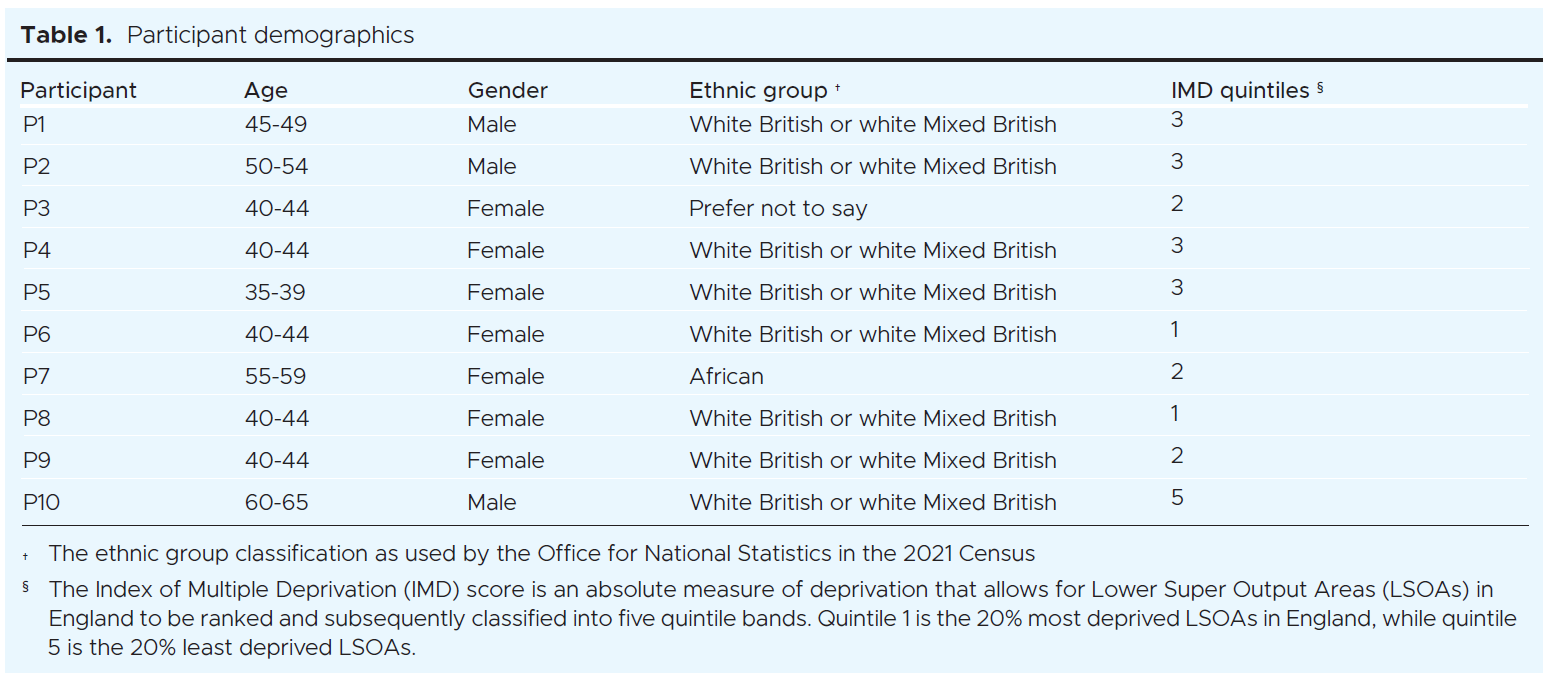This screenshot has width=1547, height=682.
Task: Click the IMD quintiles column header
Action: point(1239,90)
